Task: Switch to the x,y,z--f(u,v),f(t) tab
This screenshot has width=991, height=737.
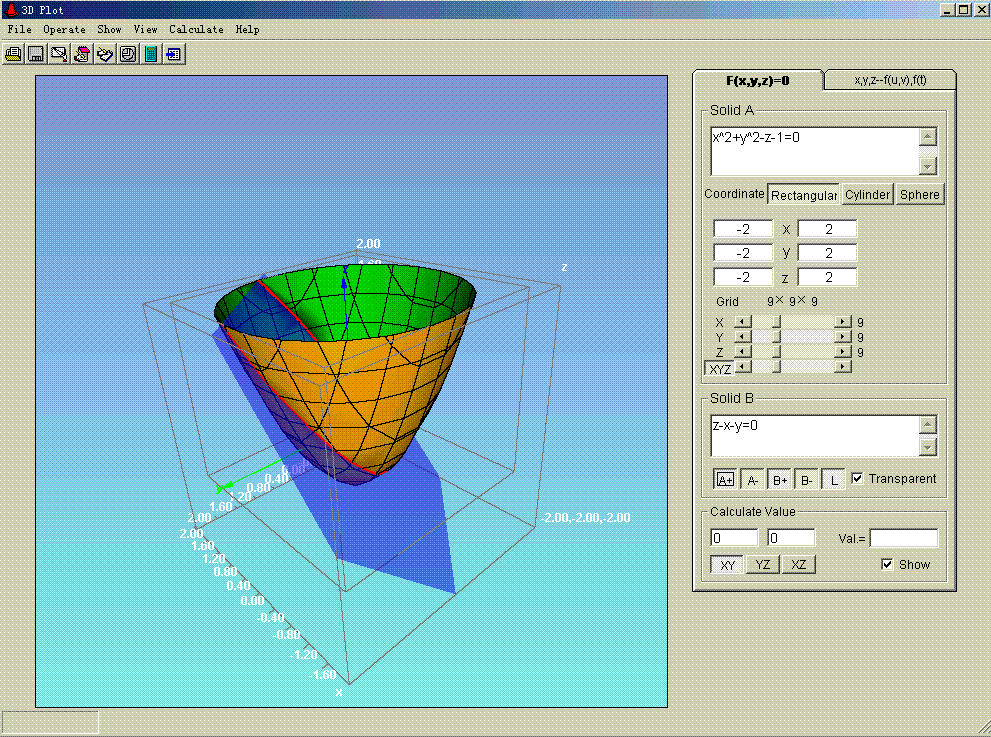Action: [x=890, y=80]
